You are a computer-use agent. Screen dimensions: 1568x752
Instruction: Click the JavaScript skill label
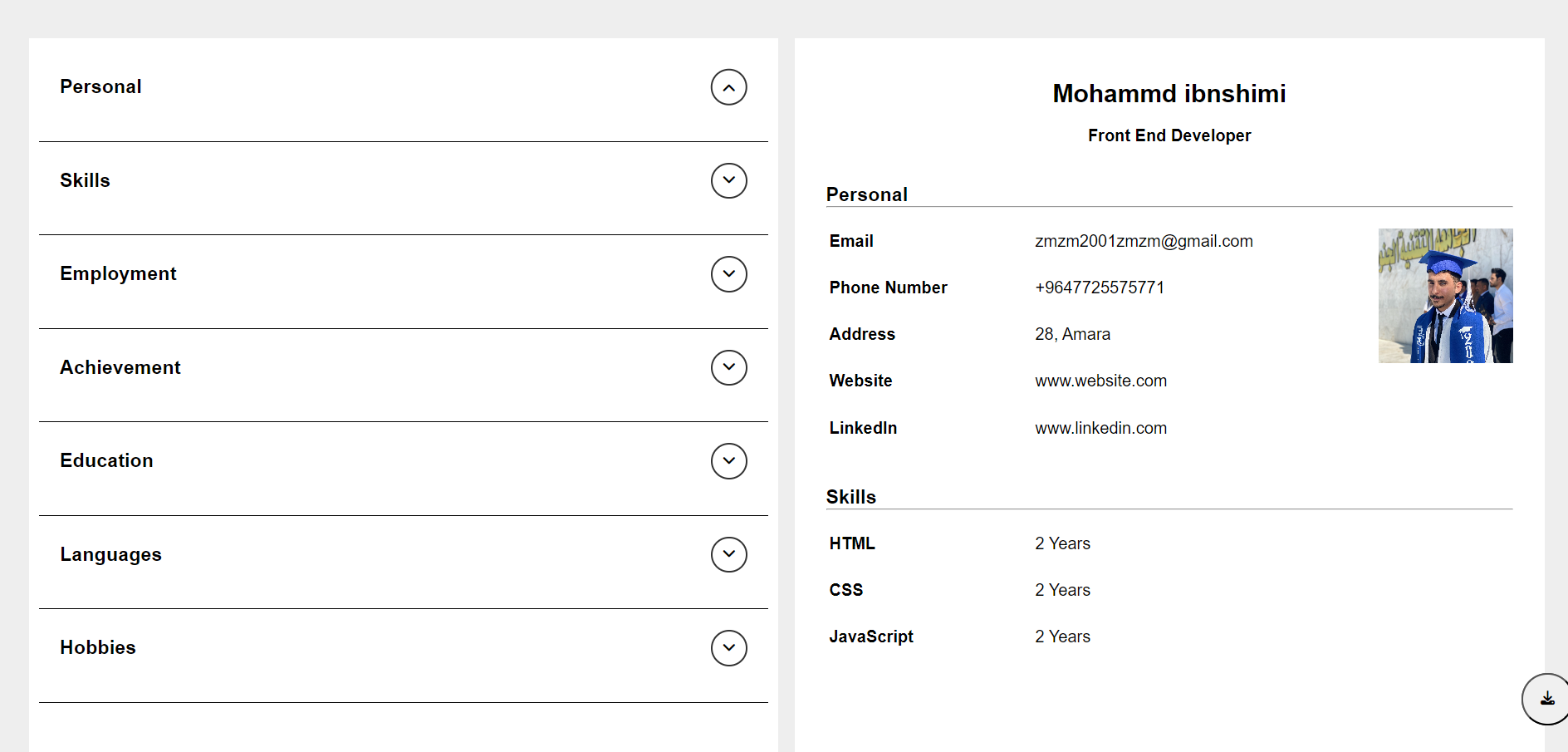pos(870,636)
